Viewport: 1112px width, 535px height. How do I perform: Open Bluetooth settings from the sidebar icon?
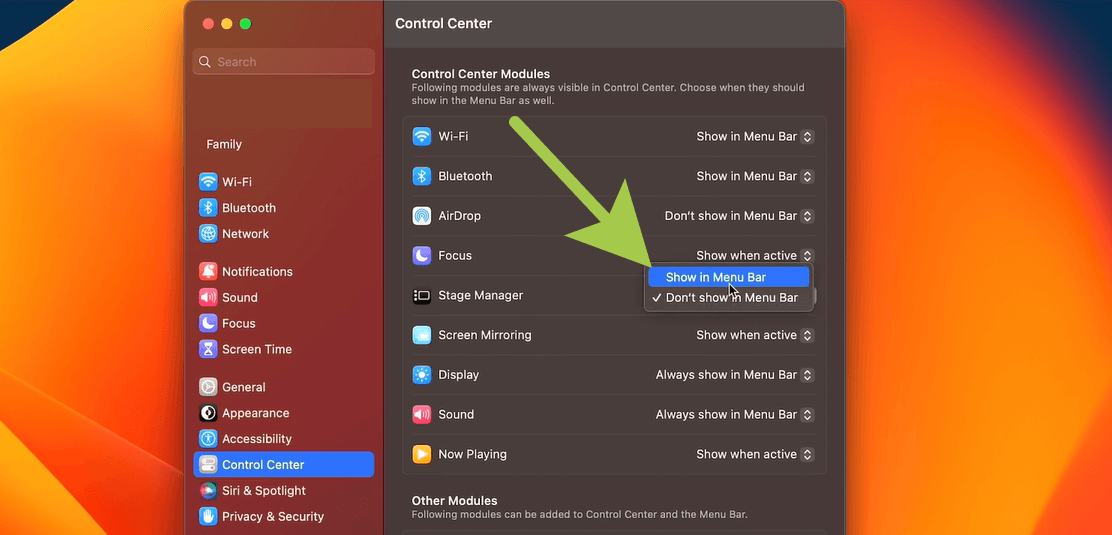[208, 208]
